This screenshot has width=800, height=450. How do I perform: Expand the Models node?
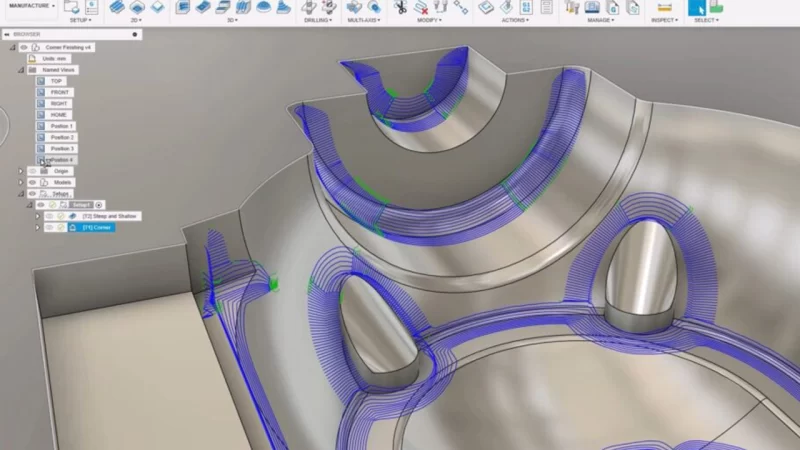pos(21,182)
